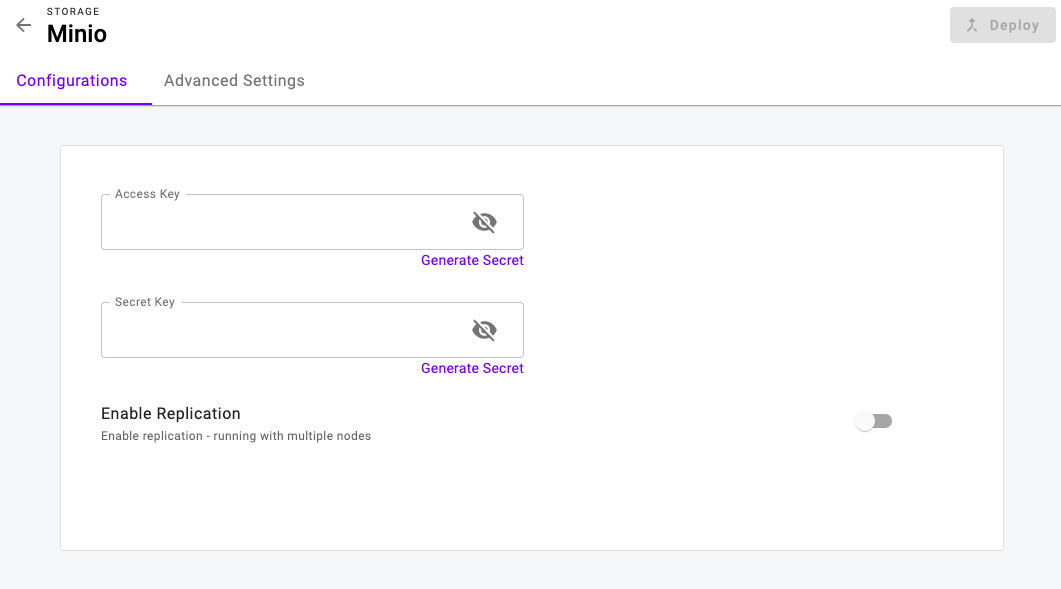Click the Deploy button

click(1002, 25)
